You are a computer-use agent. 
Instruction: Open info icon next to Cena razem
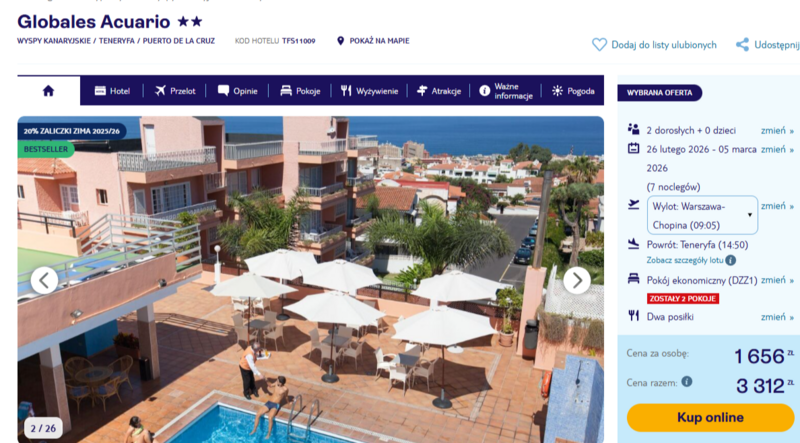tap(687, 381)
